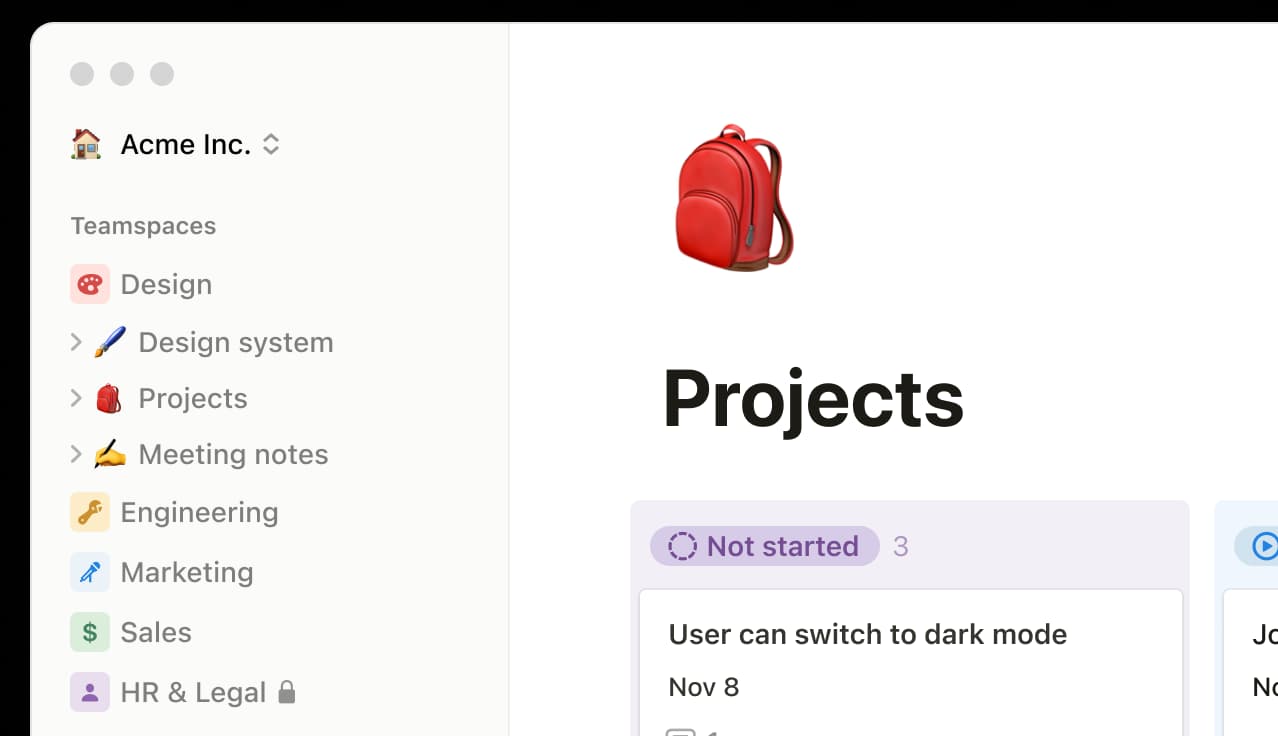Open the Meeting notes page
This screenshot has height=736, width=1278.
[233, 454]
